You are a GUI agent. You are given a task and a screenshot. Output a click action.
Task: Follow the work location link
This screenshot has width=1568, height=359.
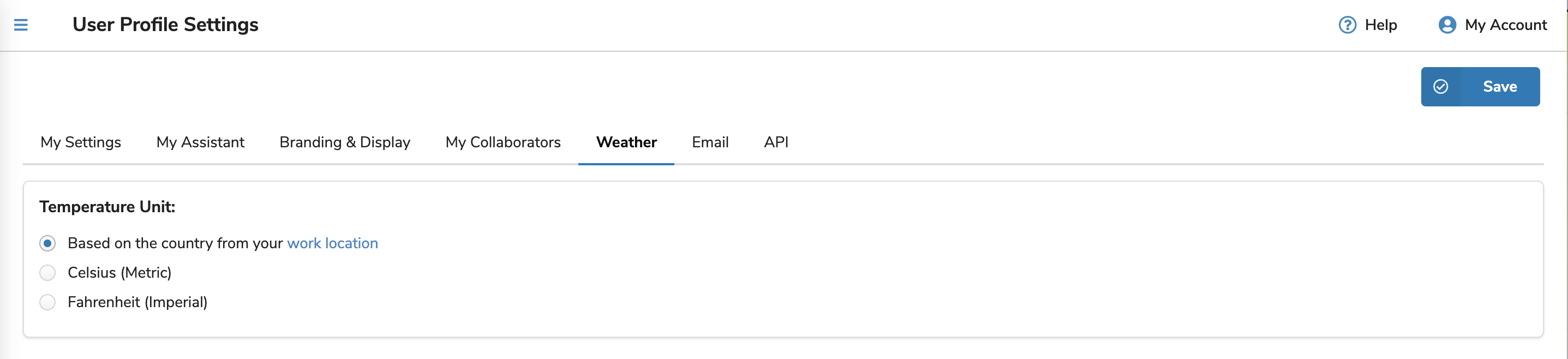pos(332,243)
